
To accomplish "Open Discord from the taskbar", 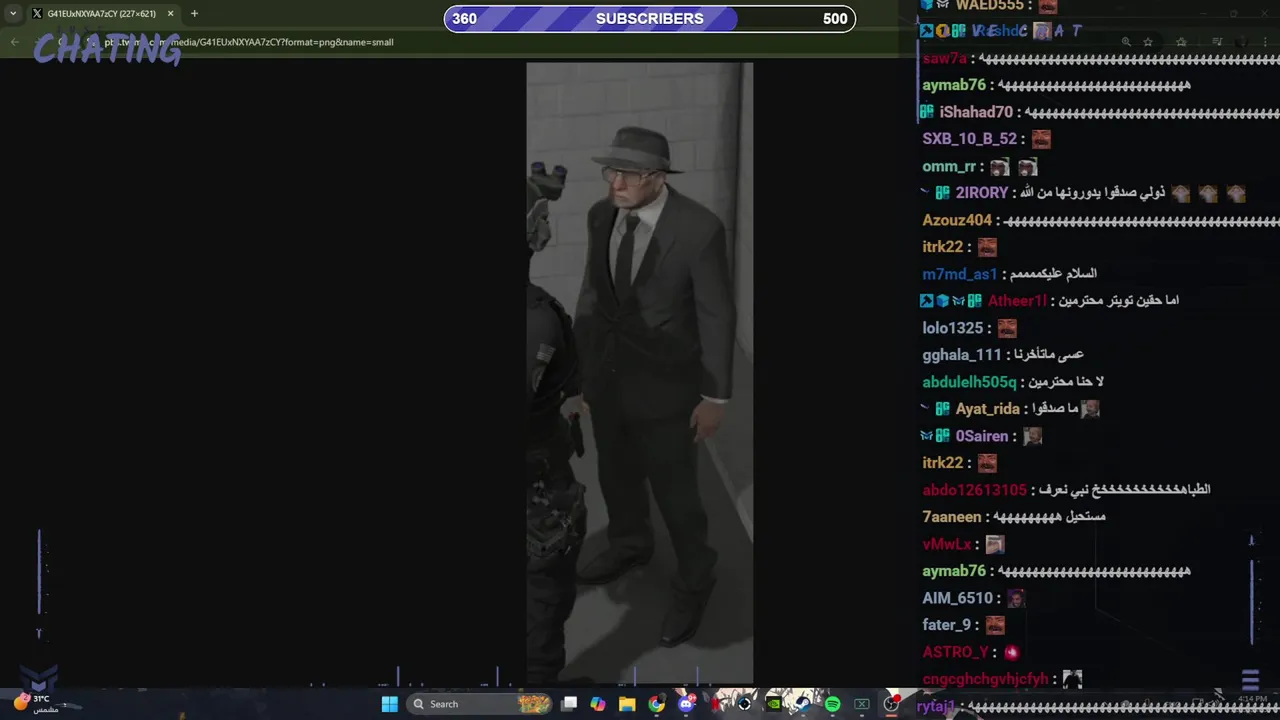I will point(686,704).
